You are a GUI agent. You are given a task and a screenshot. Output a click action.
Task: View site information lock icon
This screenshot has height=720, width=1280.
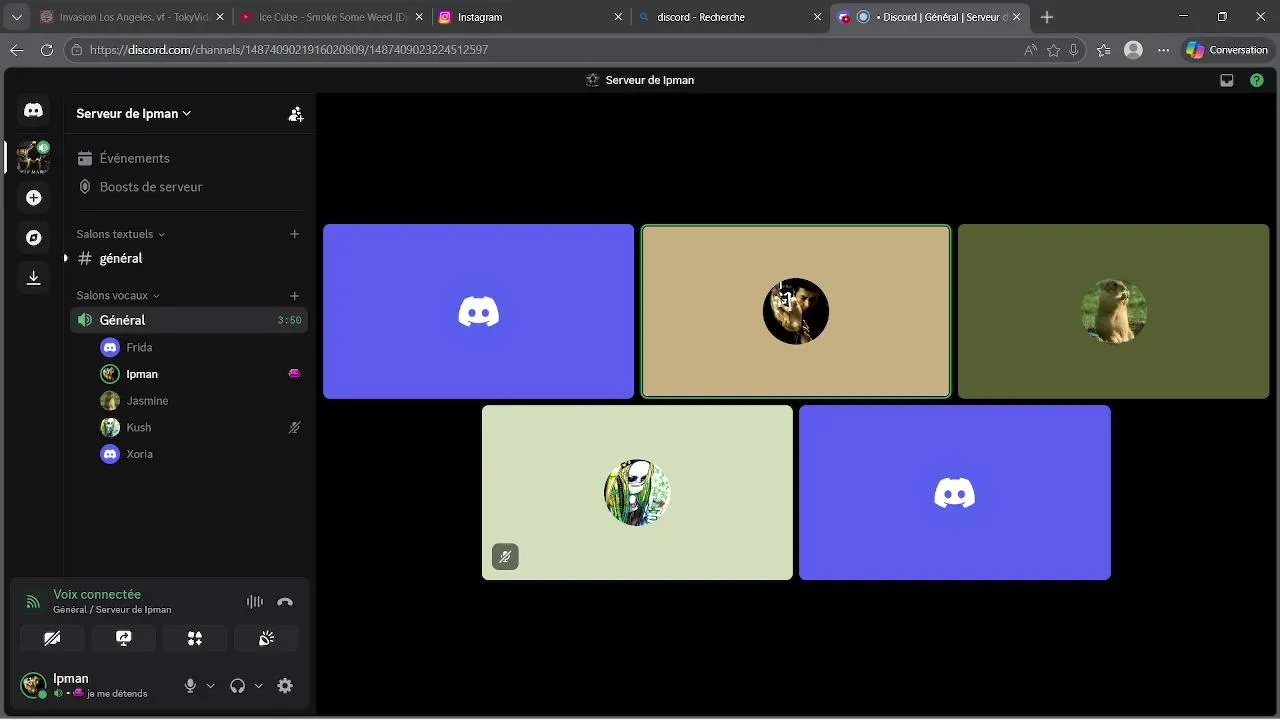[77, 50]
